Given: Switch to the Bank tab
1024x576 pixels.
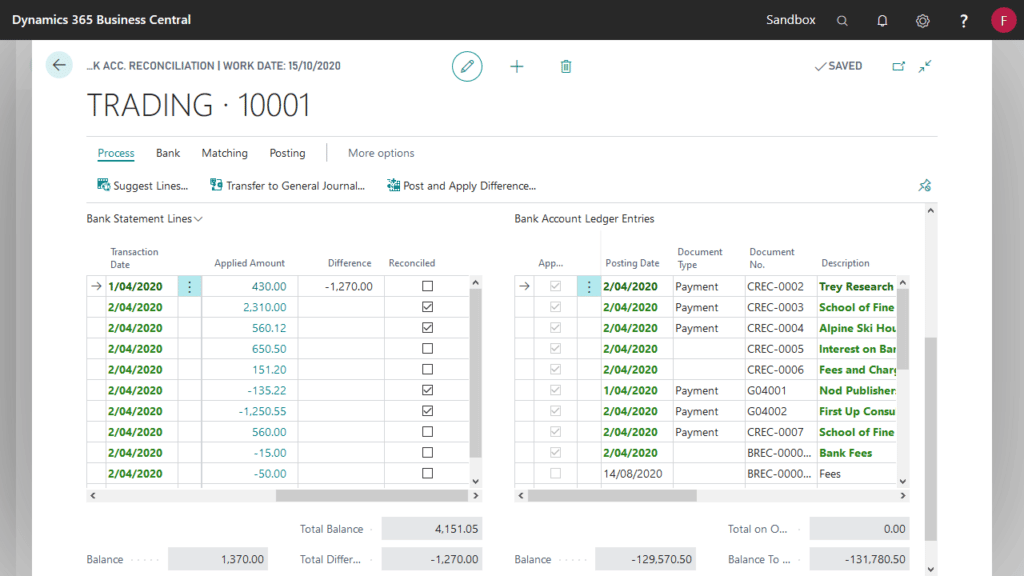Looking at the screenshot, I should pos(167,153).
